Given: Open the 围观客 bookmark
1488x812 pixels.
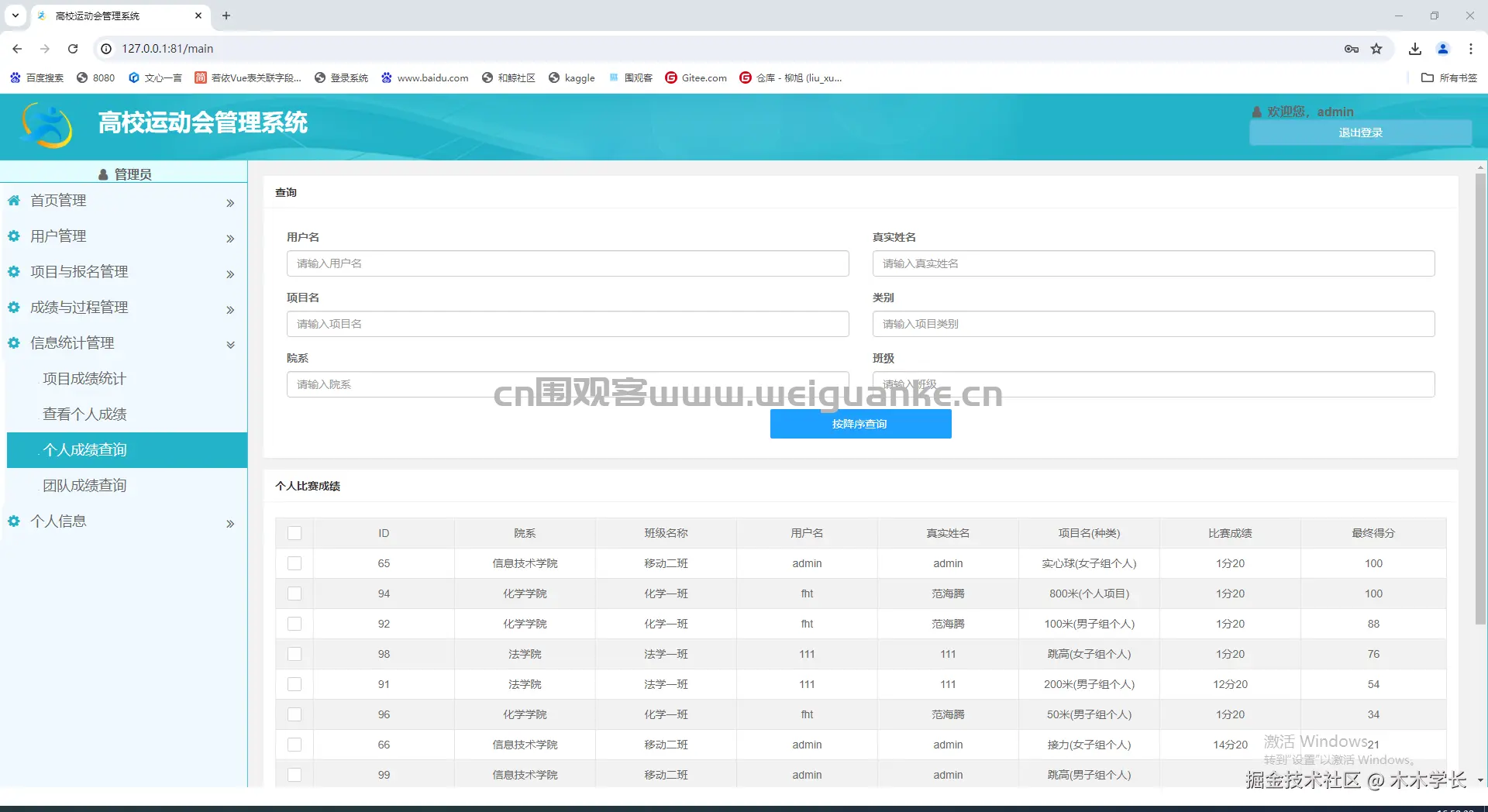Looking at the screenshot, I should pyautogui.click(x=631, y=77).
